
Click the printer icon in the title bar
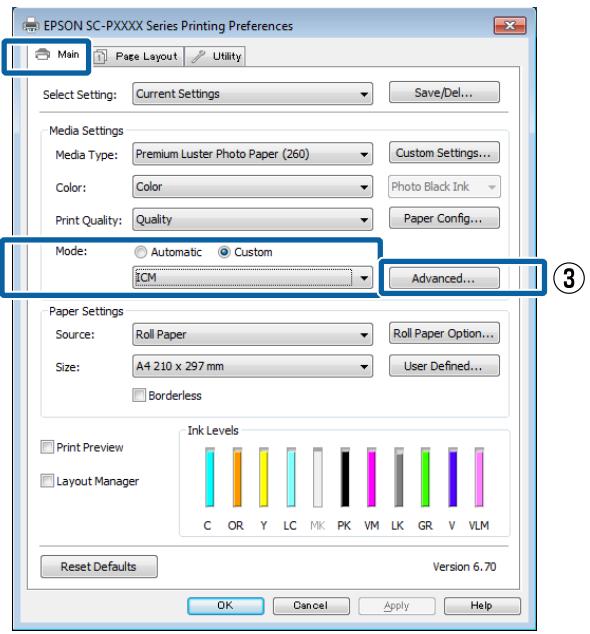[31, 25]
